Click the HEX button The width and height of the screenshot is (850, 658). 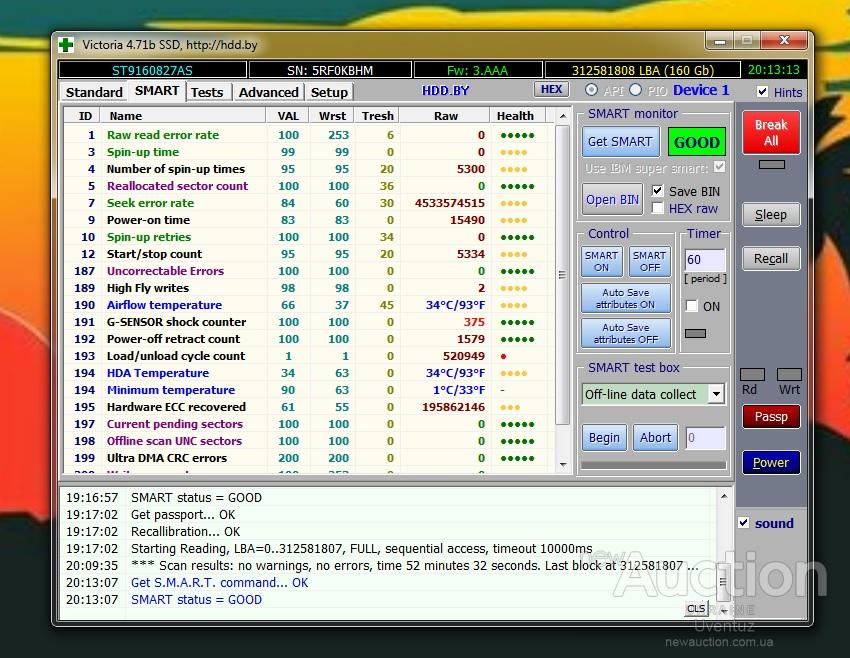point(551,89)
